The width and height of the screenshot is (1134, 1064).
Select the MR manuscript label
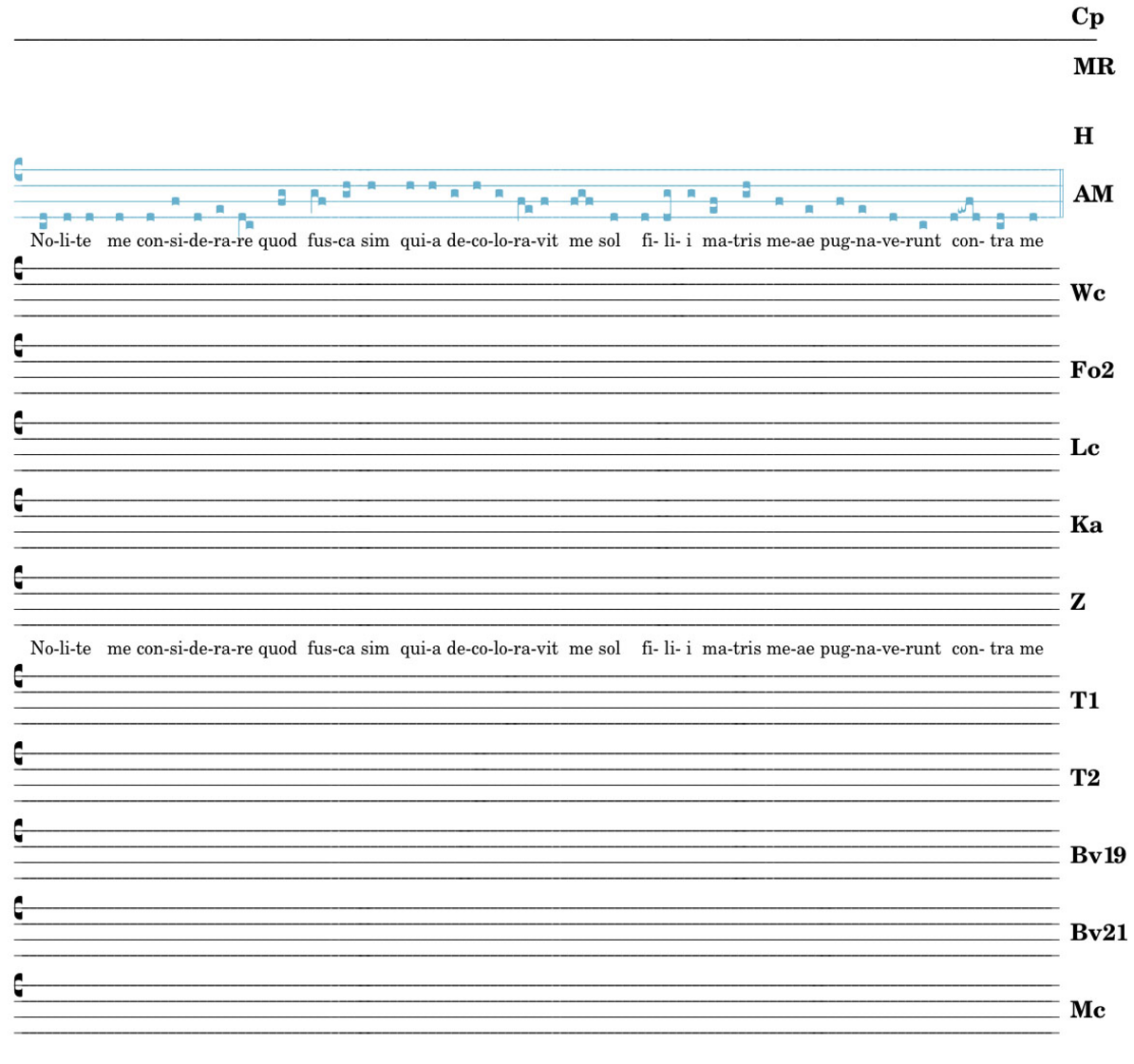pos(1093,66)
